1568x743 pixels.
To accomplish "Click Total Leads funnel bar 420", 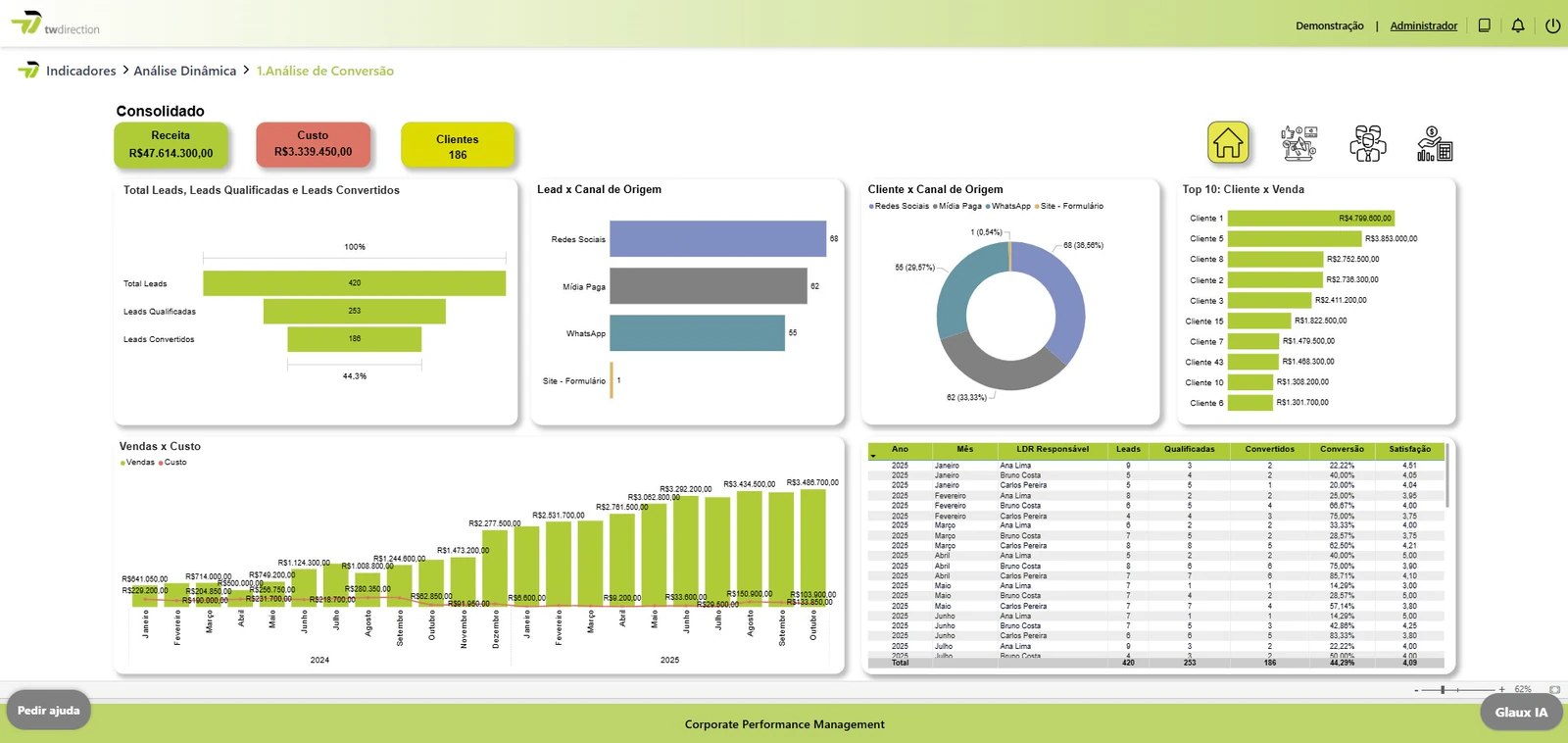I will pyautogui.click(x=354, y=283).
